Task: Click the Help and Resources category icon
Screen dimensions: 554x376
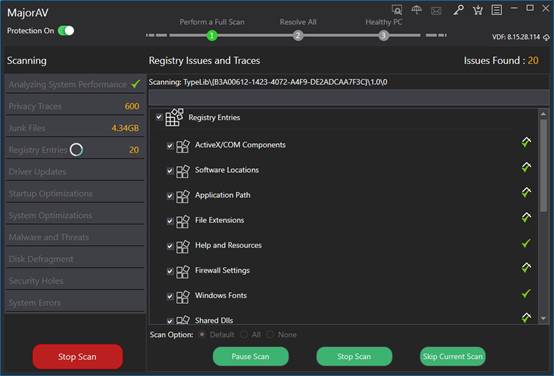Action: coord(183,246)
